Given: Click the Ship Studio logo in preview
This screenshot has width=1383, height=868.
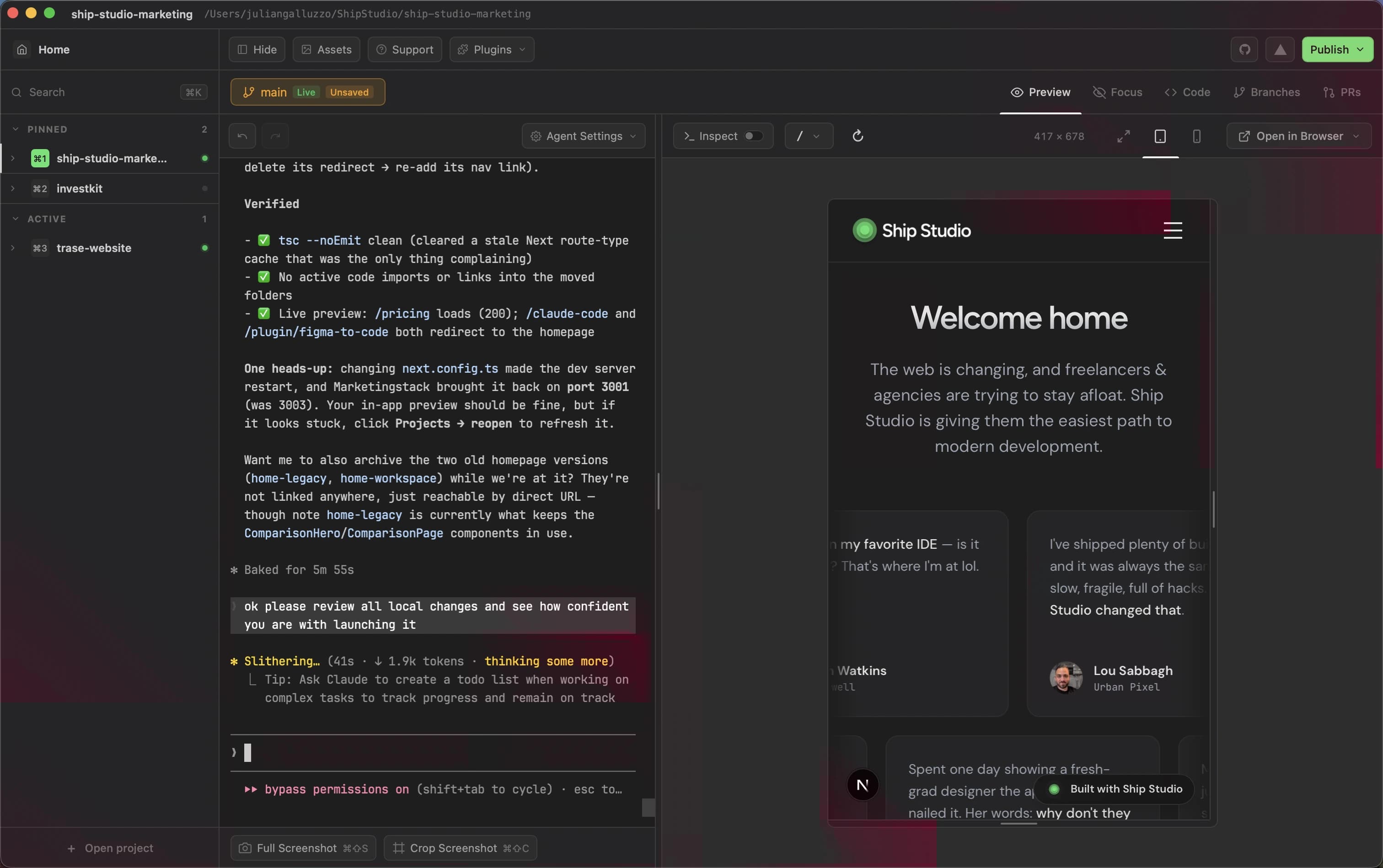Looking at the screenshot, I should [911, 230].
